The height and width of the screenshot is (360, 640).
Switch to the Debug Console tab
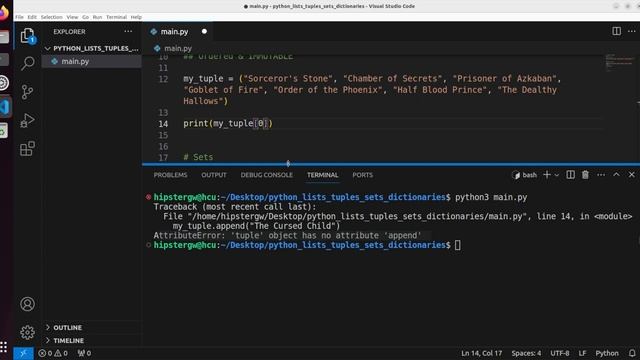pyautogui.click(x=267, y=175)
